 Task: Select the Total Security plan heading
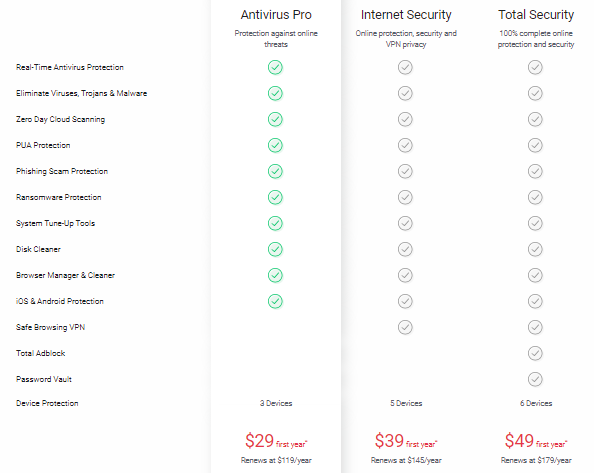[536, 15]
